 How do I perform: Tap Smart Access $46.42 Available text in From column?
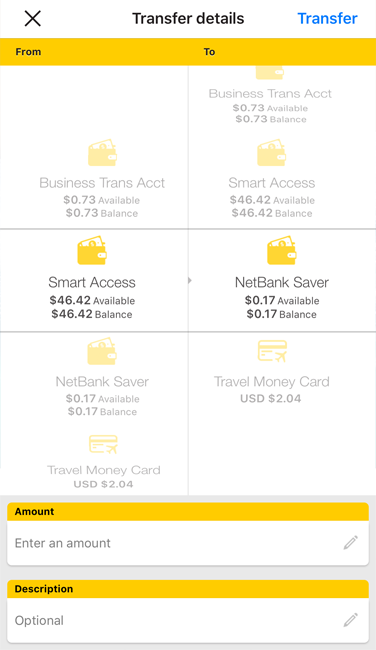coord(92,300)
